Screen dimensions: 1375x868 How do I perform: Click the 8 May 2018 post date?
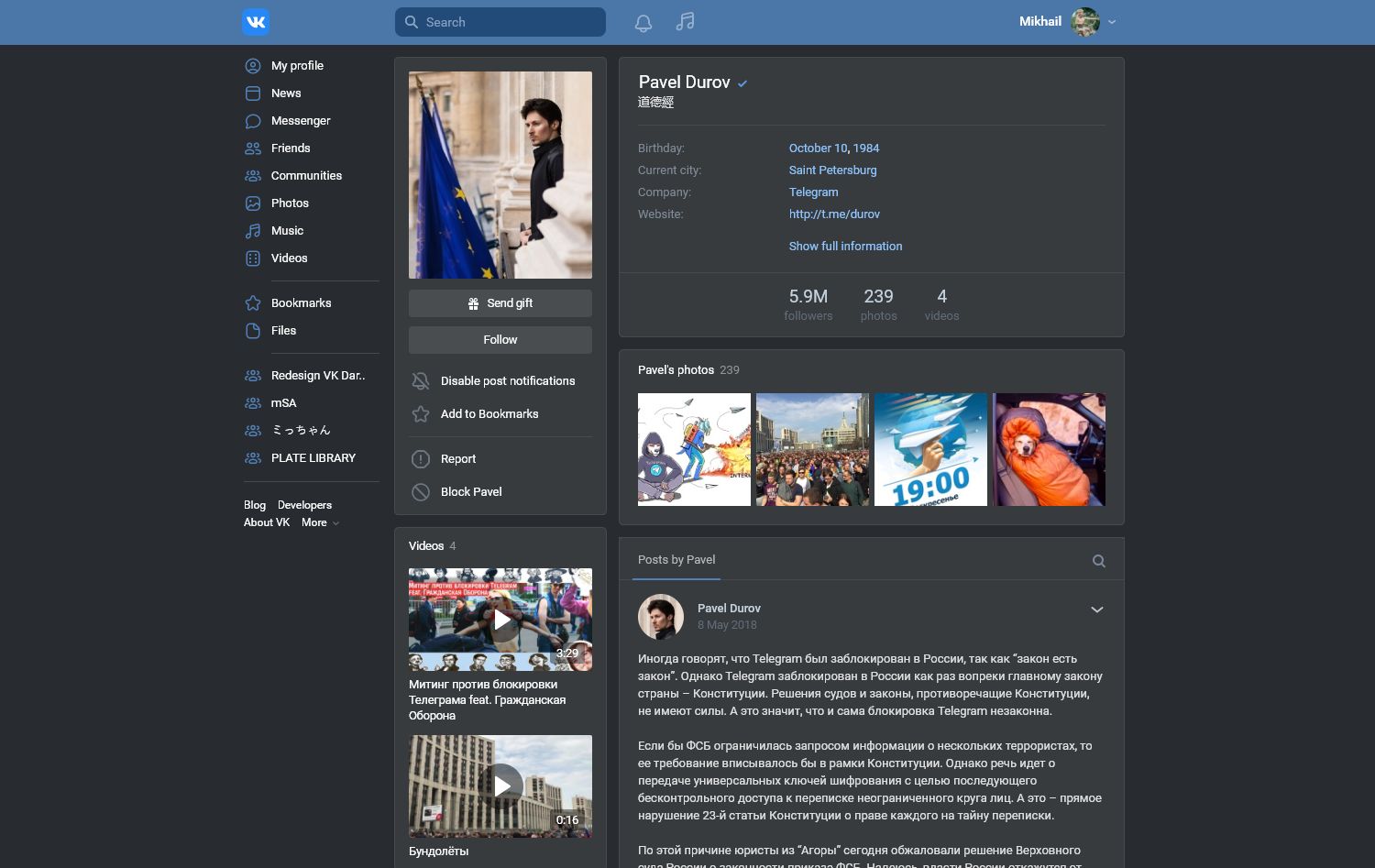[727, 625]
